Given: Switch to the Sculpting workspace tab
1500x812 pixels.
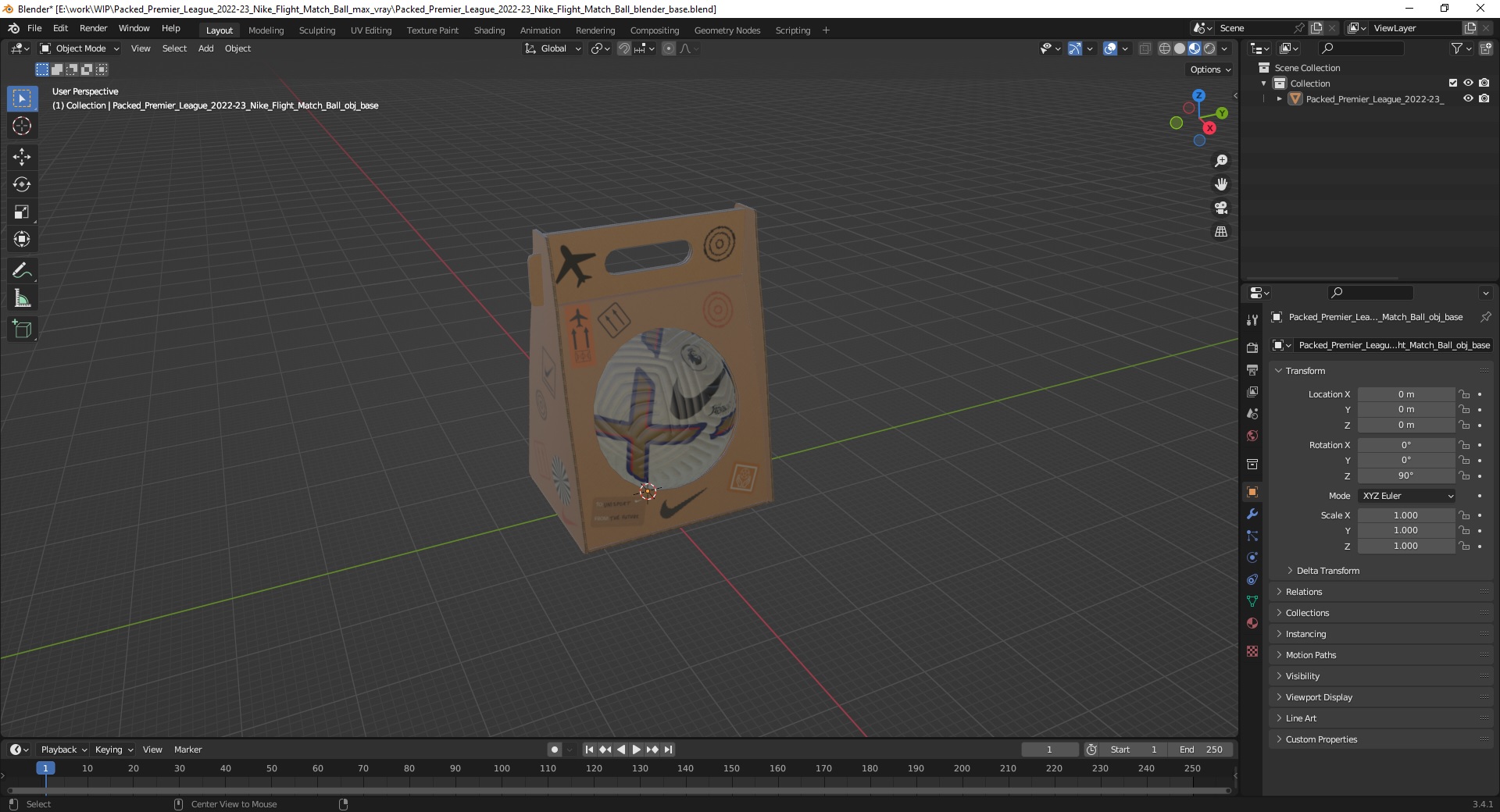Looking at the screenshot, I should [x=317, y=30].
